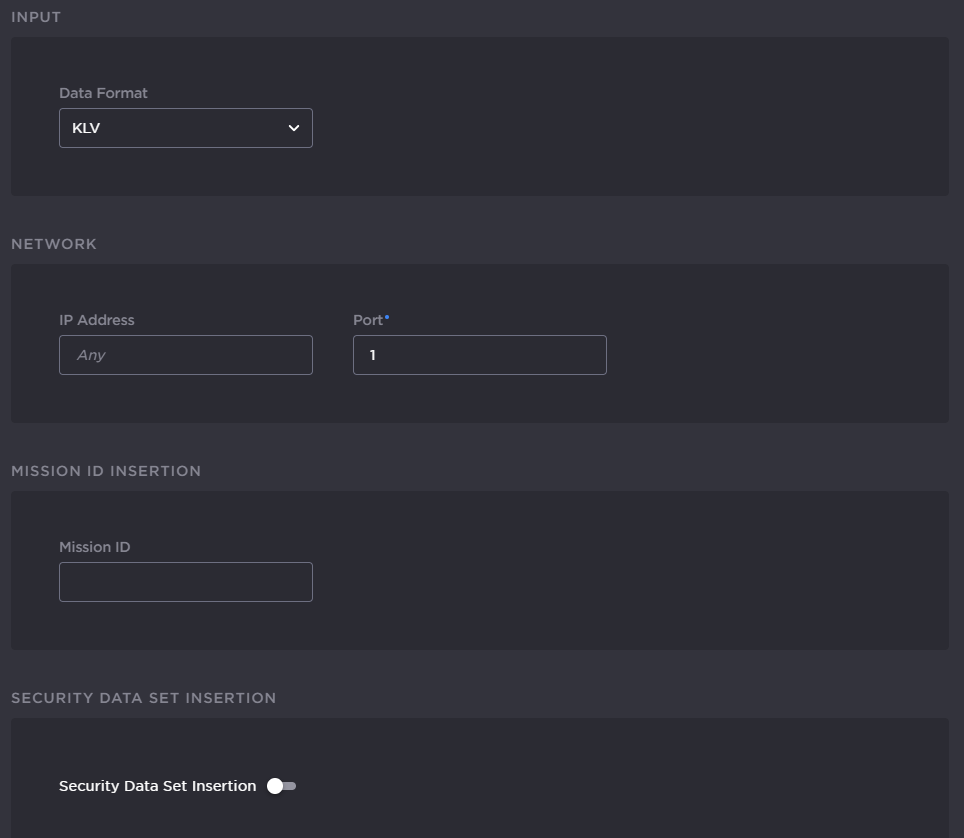Click the NETWORK section header
The image size is (964, 838).
coord(54,244)
